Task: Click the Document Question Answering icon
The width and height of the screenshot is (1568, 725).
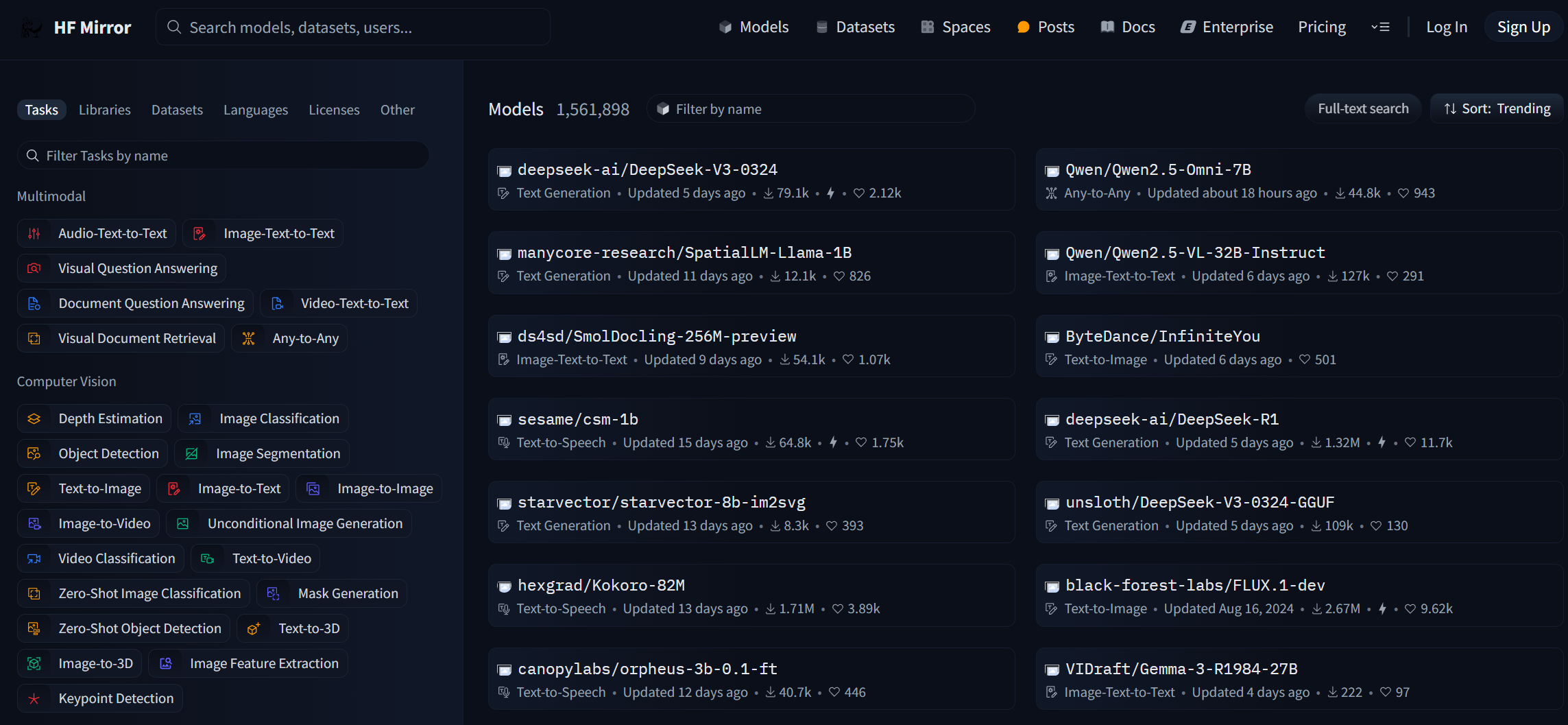Action: point(34,304)
